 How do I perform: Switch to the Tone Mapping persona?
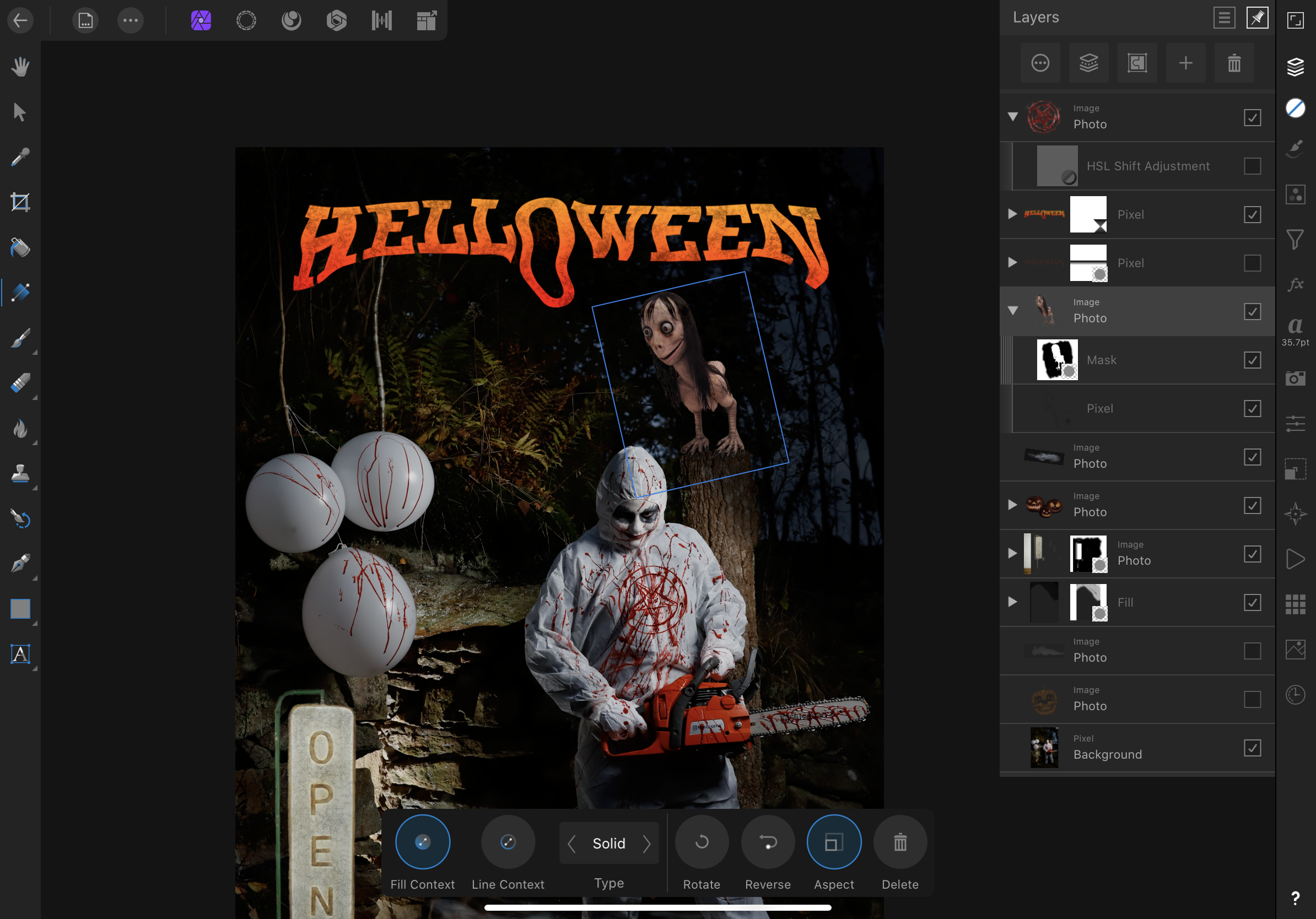[382, 20]
